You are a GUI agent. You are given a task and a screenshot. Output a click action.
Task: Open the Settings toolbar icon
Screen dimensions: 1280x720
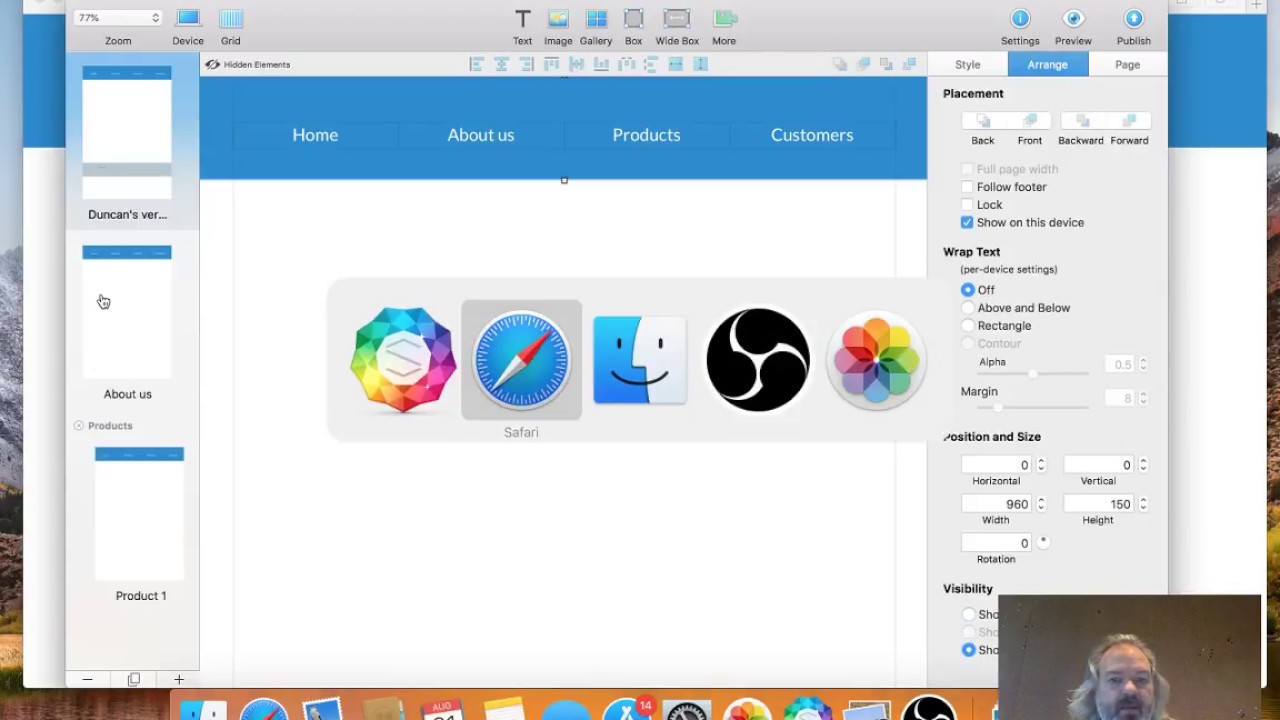1020,19
